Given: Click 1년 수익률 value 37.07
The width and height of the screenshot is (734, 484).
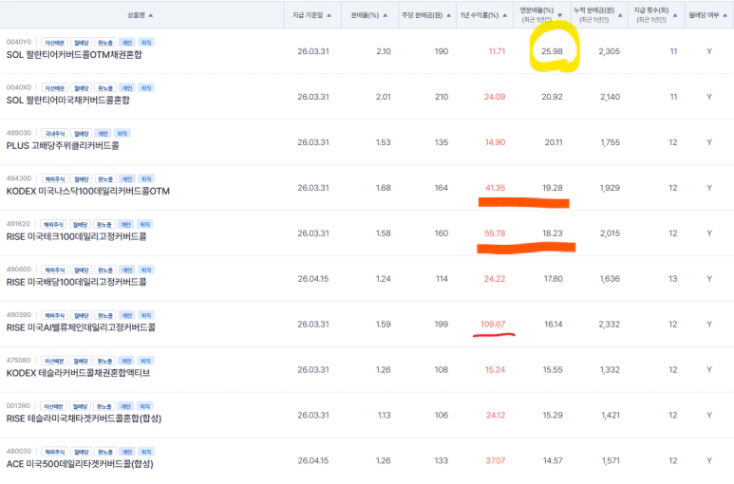Looking at the screenshot, I should pyautogui.click(x=495, y=461).
